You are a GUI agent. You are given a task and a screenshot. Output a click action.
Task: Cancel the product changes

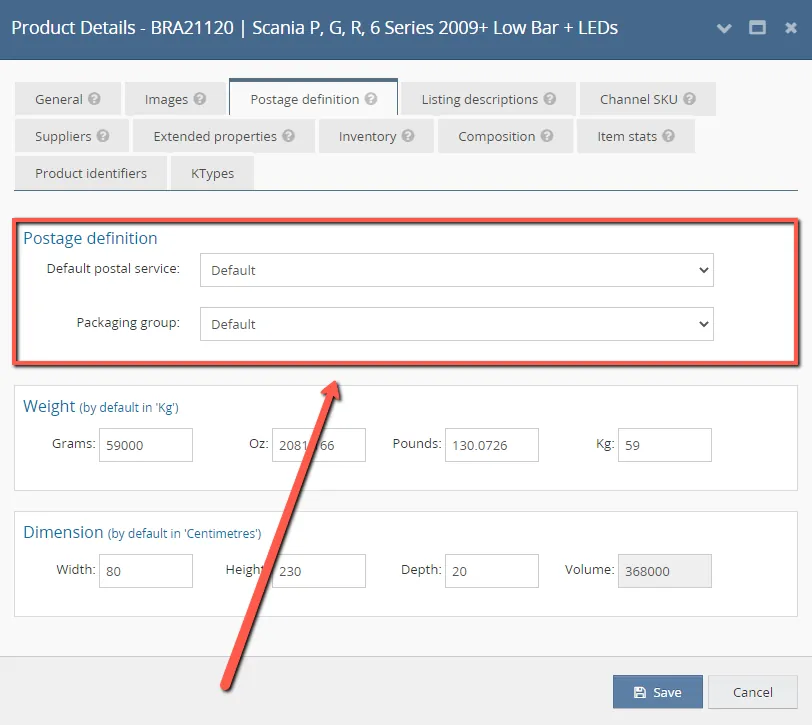tap(752, 692)
